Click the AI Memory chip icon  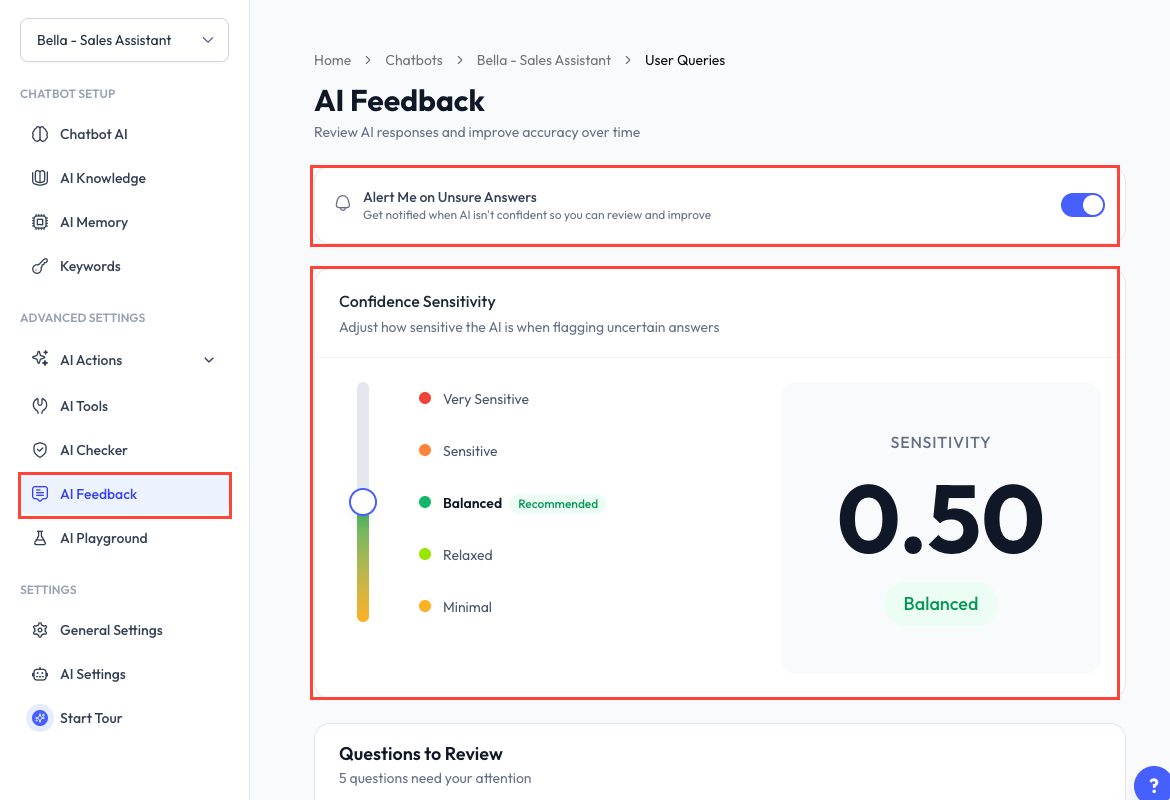[40, 222]
